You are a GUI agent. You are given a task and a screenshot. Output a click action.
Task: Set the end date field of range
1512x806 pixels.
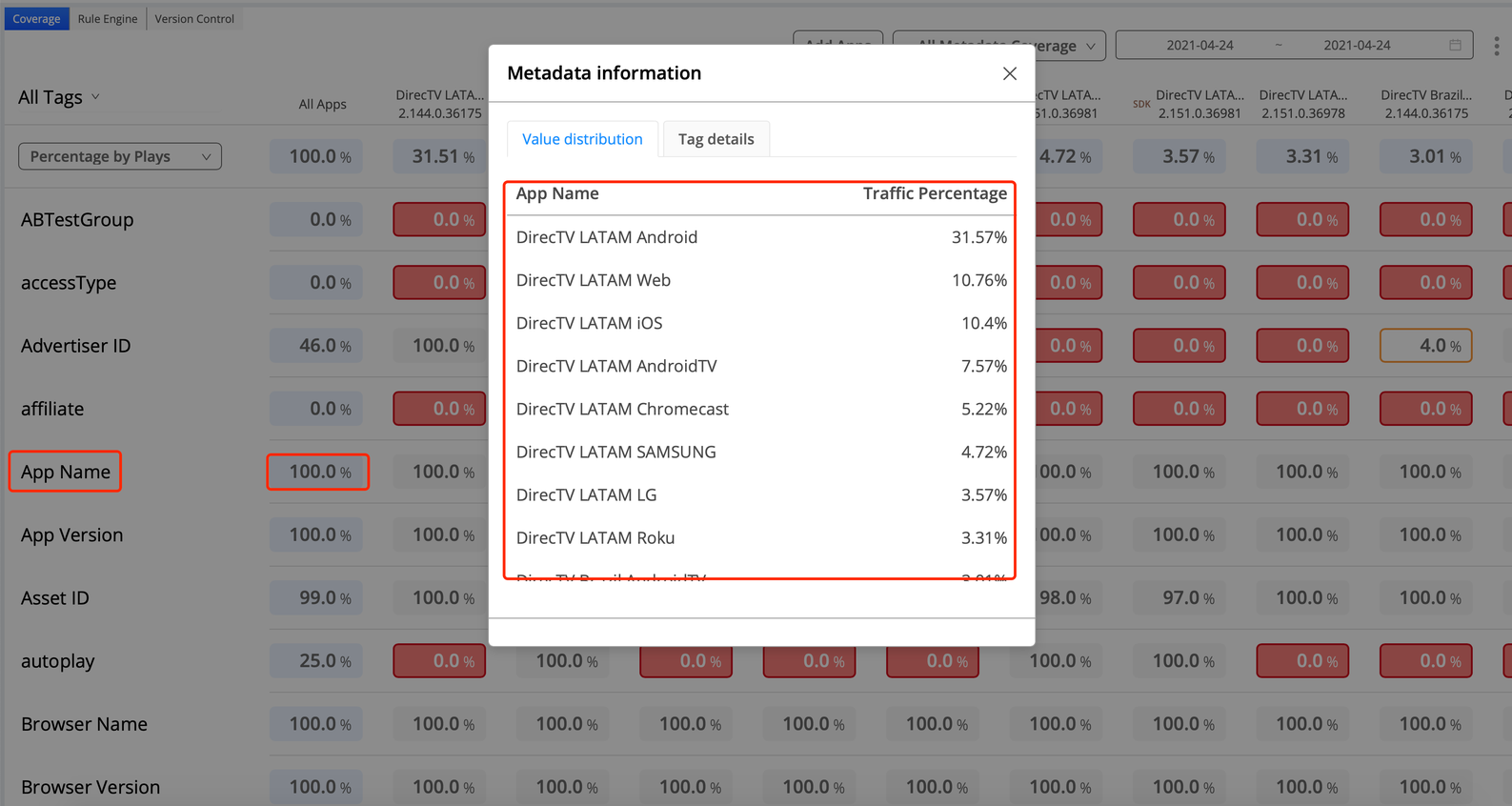[1357, 45]
